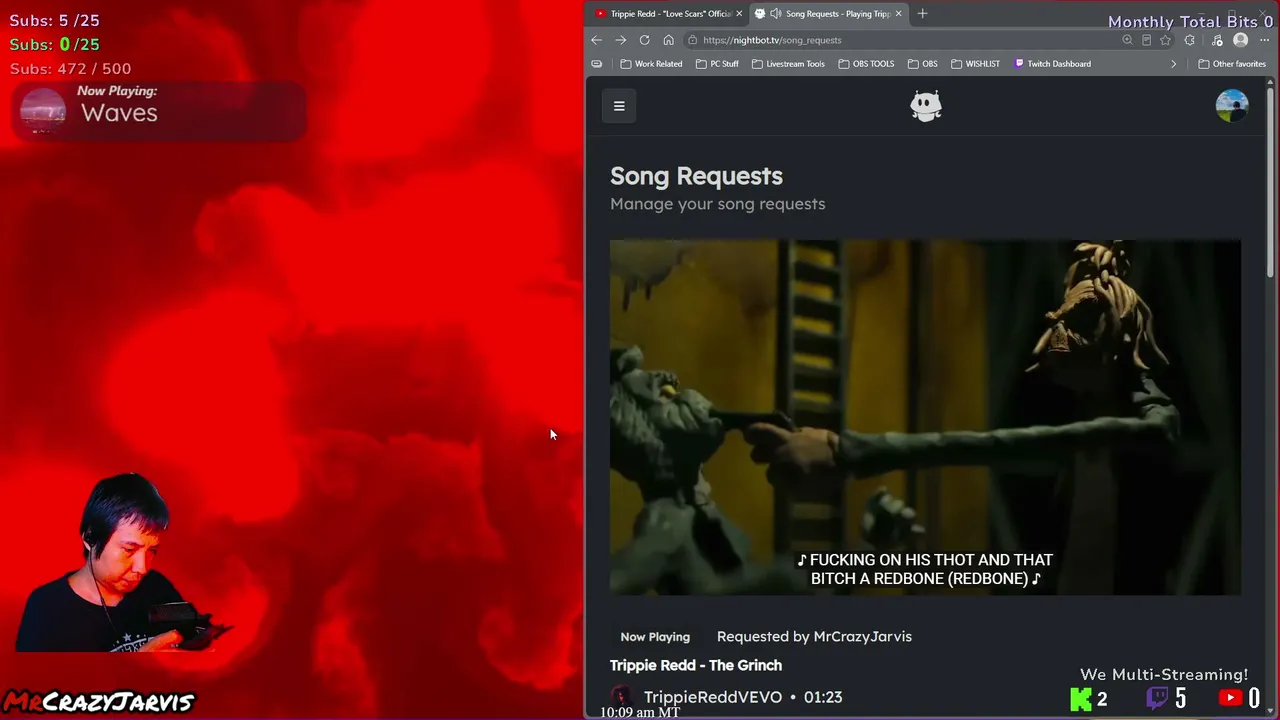Screen dimensions: 1280x720
Task: Open the browser media control icon
Action: (1217, 40)
